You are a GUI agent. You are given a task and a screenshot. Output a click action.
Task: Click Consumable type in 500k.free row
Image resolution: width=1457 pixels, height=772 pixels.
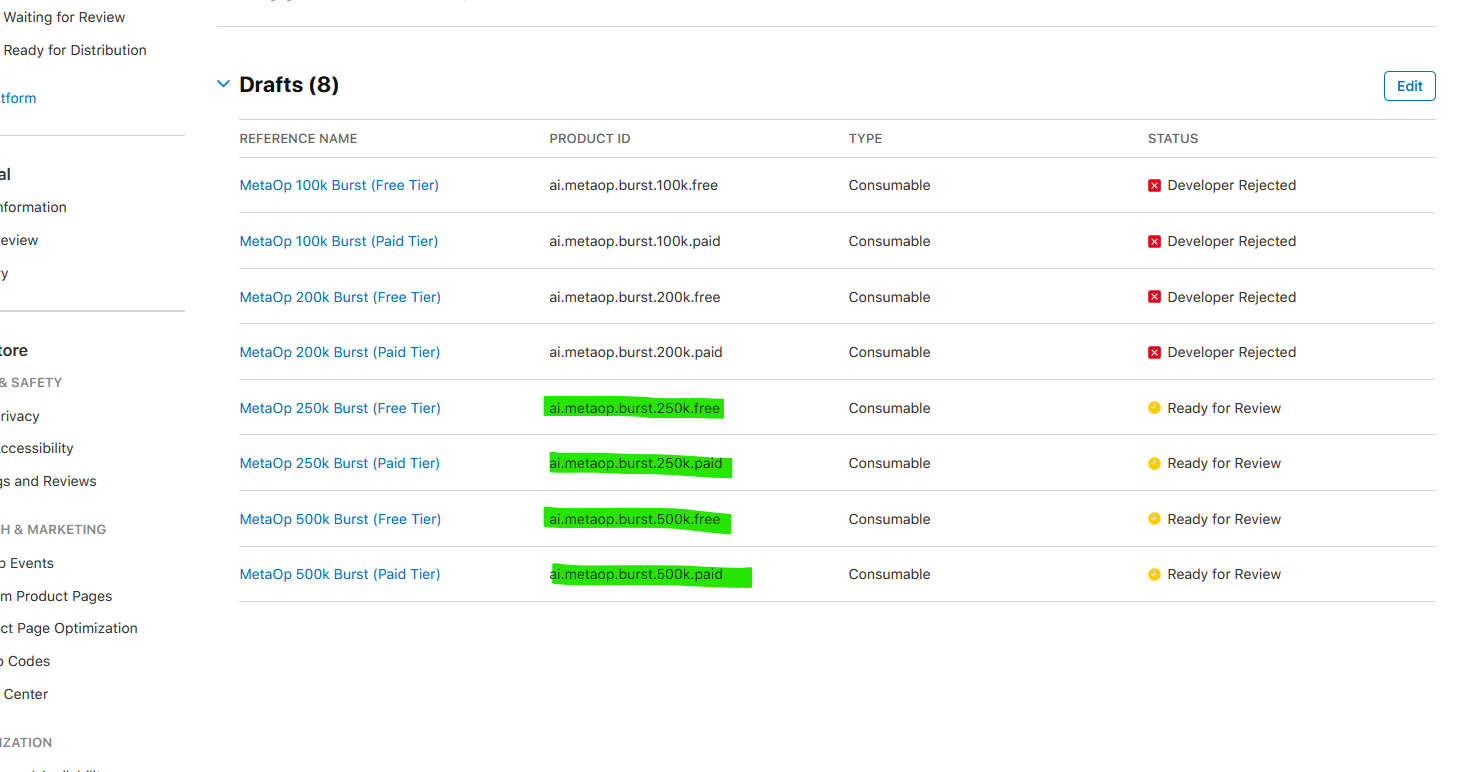[x=889, y=519]
